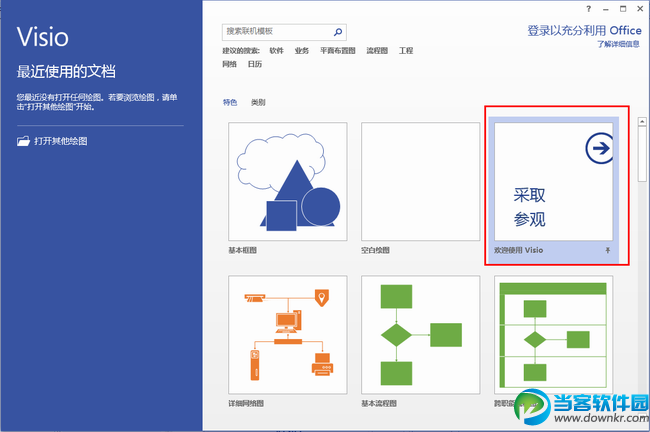Select the cross-functional flowchart template thumbnail
The width and height of the screenshot is (650, 432).
pos(553,335)
